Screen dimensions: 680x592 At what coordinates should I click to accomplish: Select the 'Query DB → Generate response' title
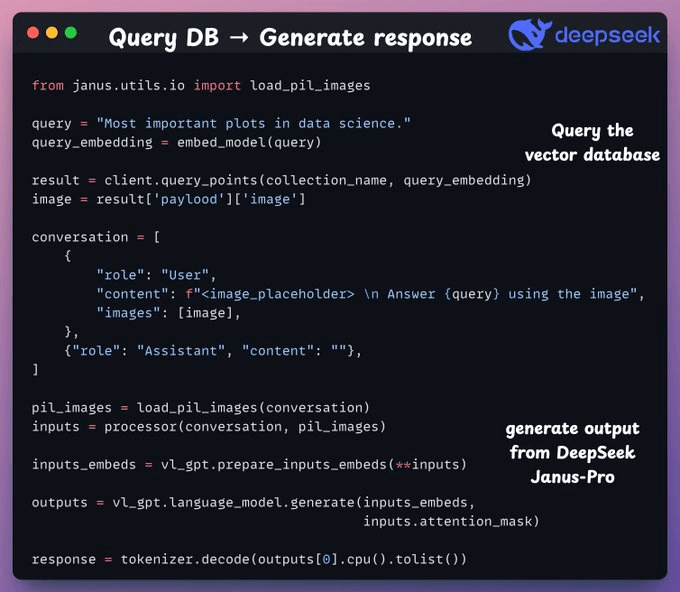[x=290, y=38]
